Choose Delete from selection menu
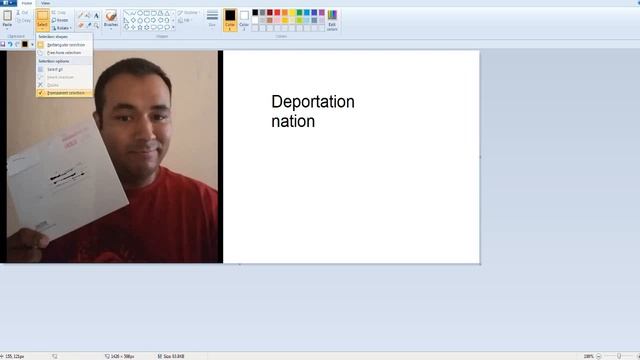The height and width of the screenshot is (360, 640). (x=64, y=85)
